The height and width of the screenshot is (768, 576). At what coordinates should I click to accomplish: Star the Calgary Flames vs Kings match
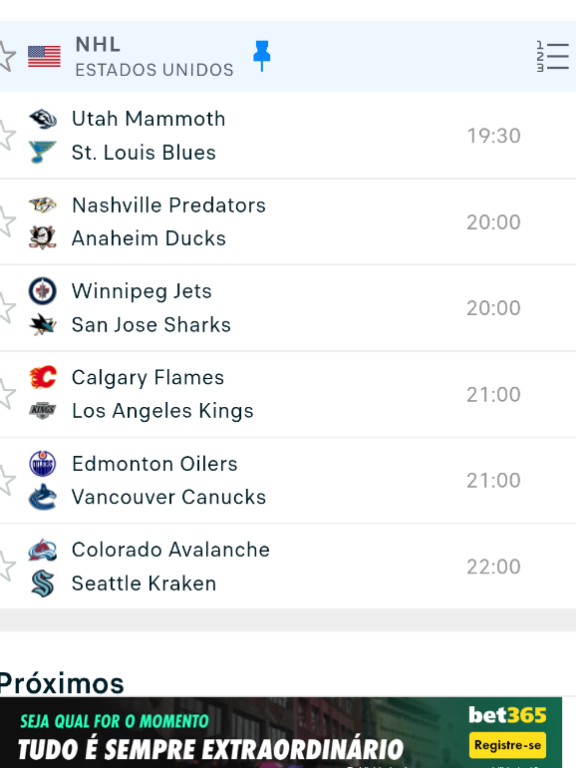(x=7, y=394)
